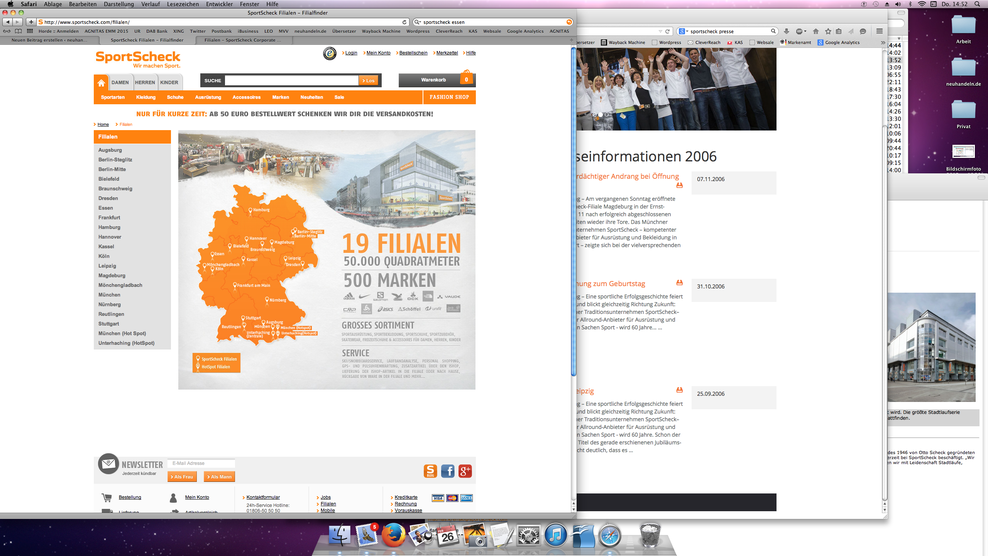Viewport: 988px width, 556px height.
Task: Click Google Analytics bookmark in Firefox
Action: [839, 42]
